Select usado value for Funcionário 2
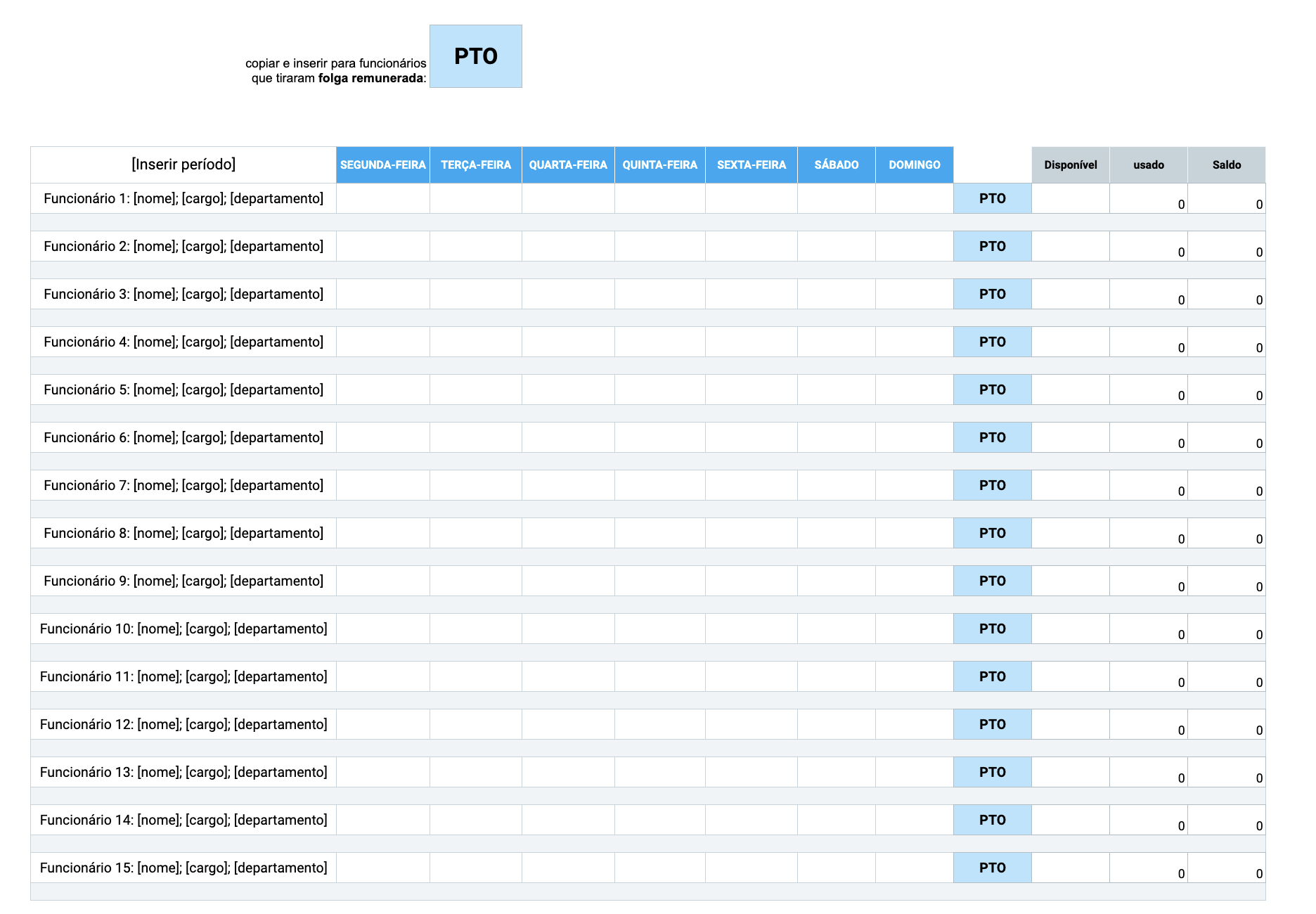1316x914 pixels. point(1149,246)
